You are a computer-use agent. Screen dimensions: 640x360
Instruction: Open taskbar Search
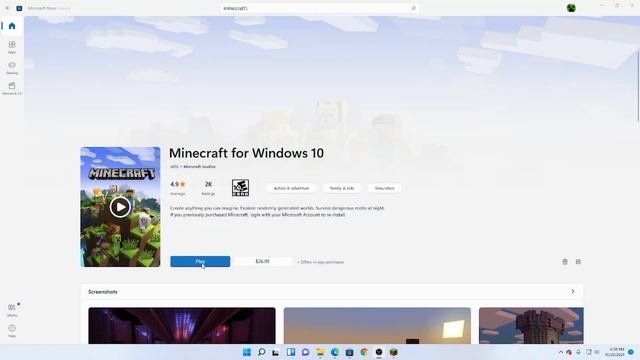(x=261, y=352)
